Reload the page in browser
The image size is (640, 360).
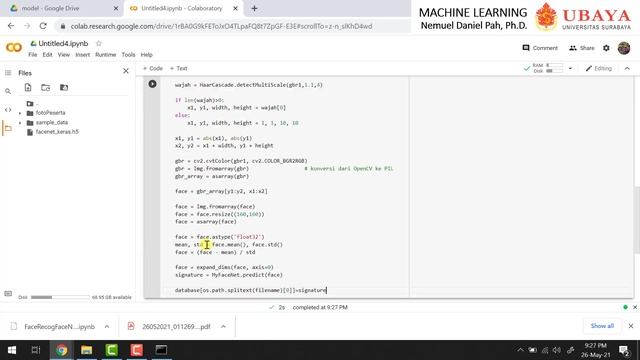coord(43,26)
